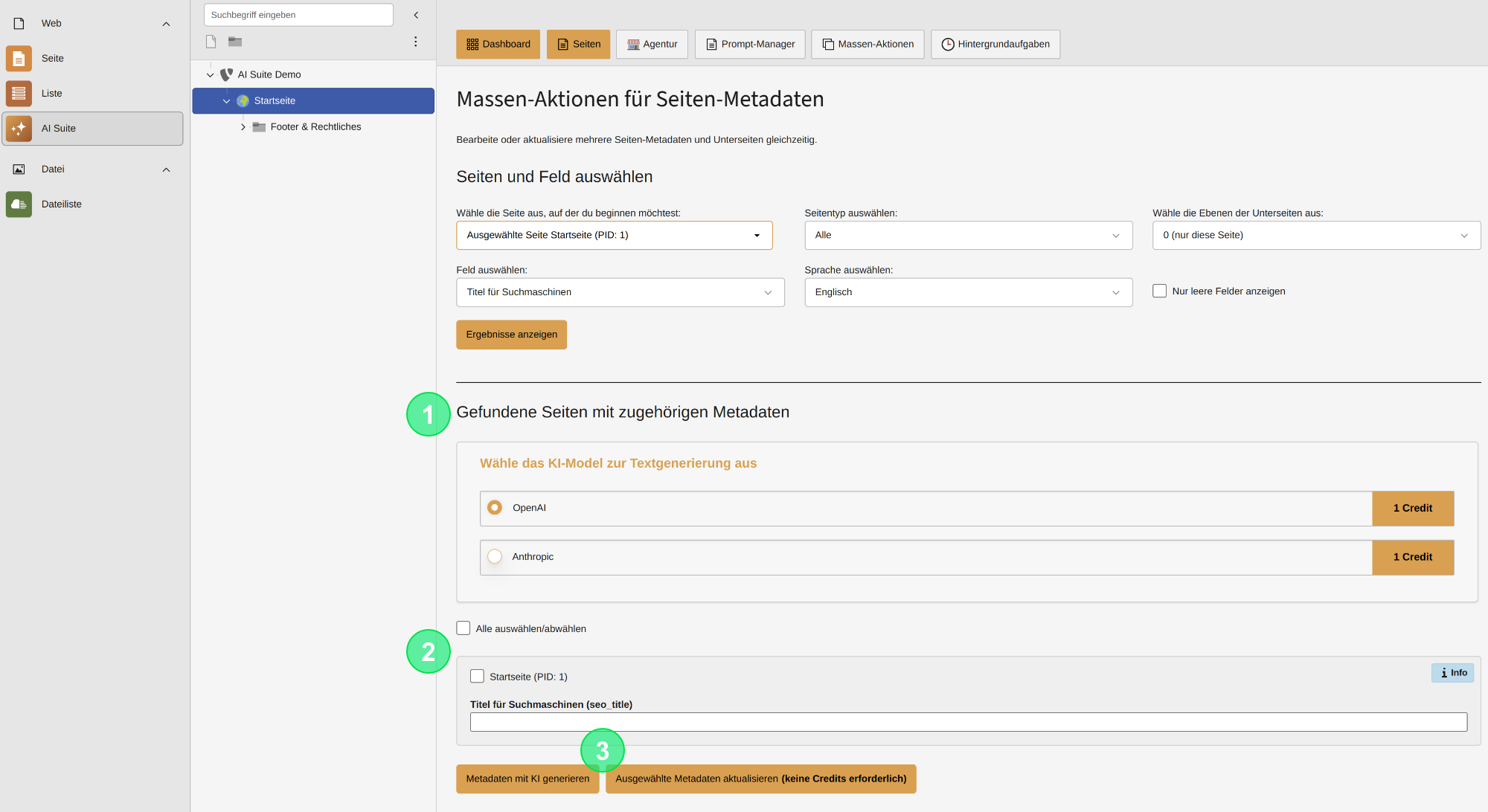Open the Dateiliste module icon
Viewport: 1488px width, 812px height.
coord(19,204)
